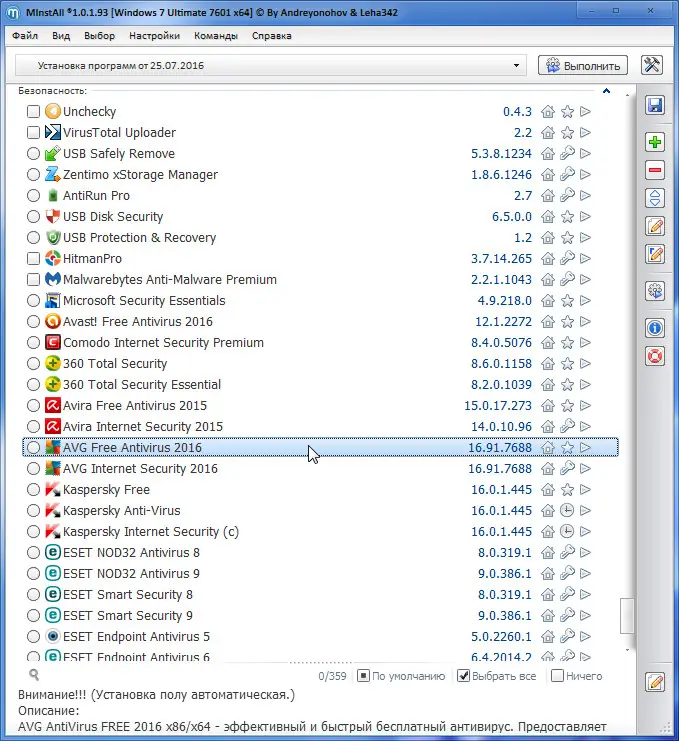
Task: Click the key icon in ESET Smart Security 9 row
Action: 567,615
